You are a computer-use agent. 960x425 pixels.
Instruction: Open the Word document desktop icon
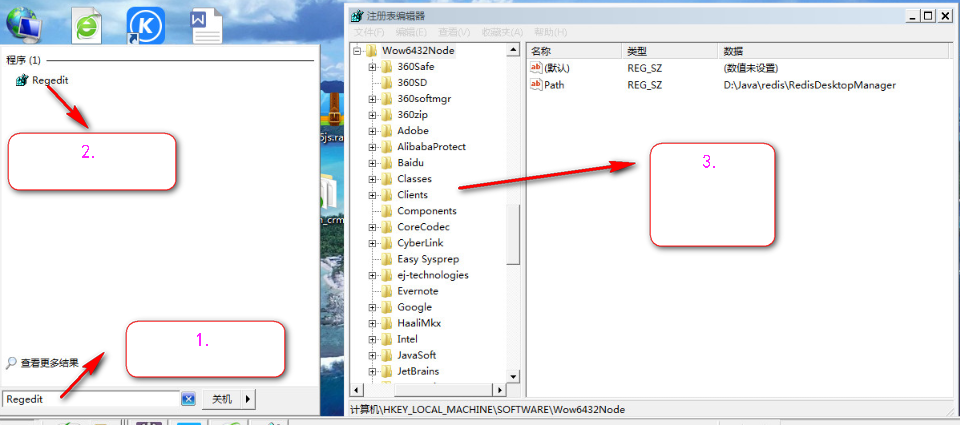[x=207, y=26]
